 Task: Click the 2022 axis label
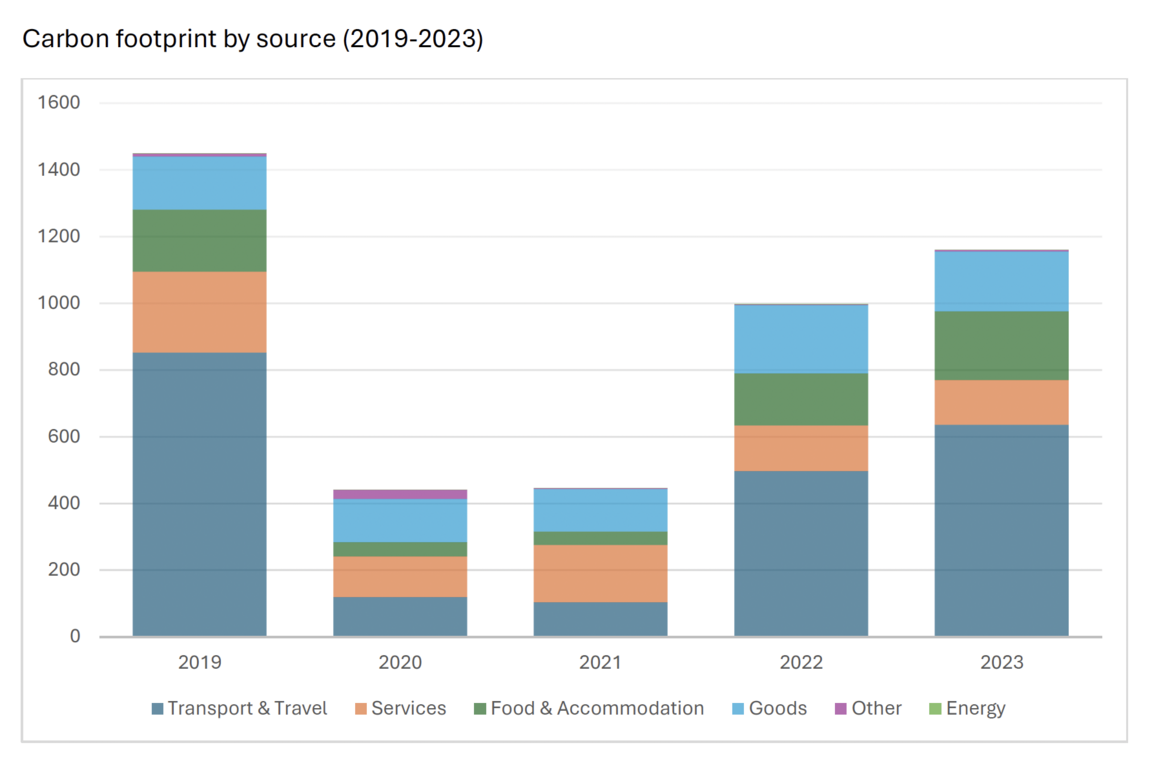[x=802, y=662]
